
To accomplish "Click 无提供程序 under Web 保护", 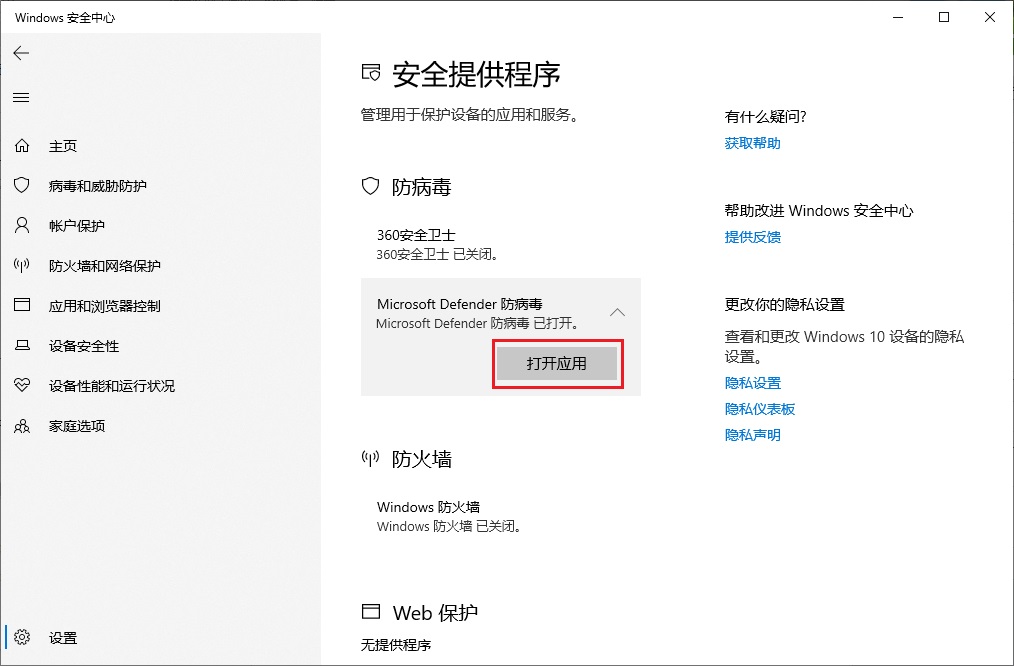I will [x=396, y=645].
